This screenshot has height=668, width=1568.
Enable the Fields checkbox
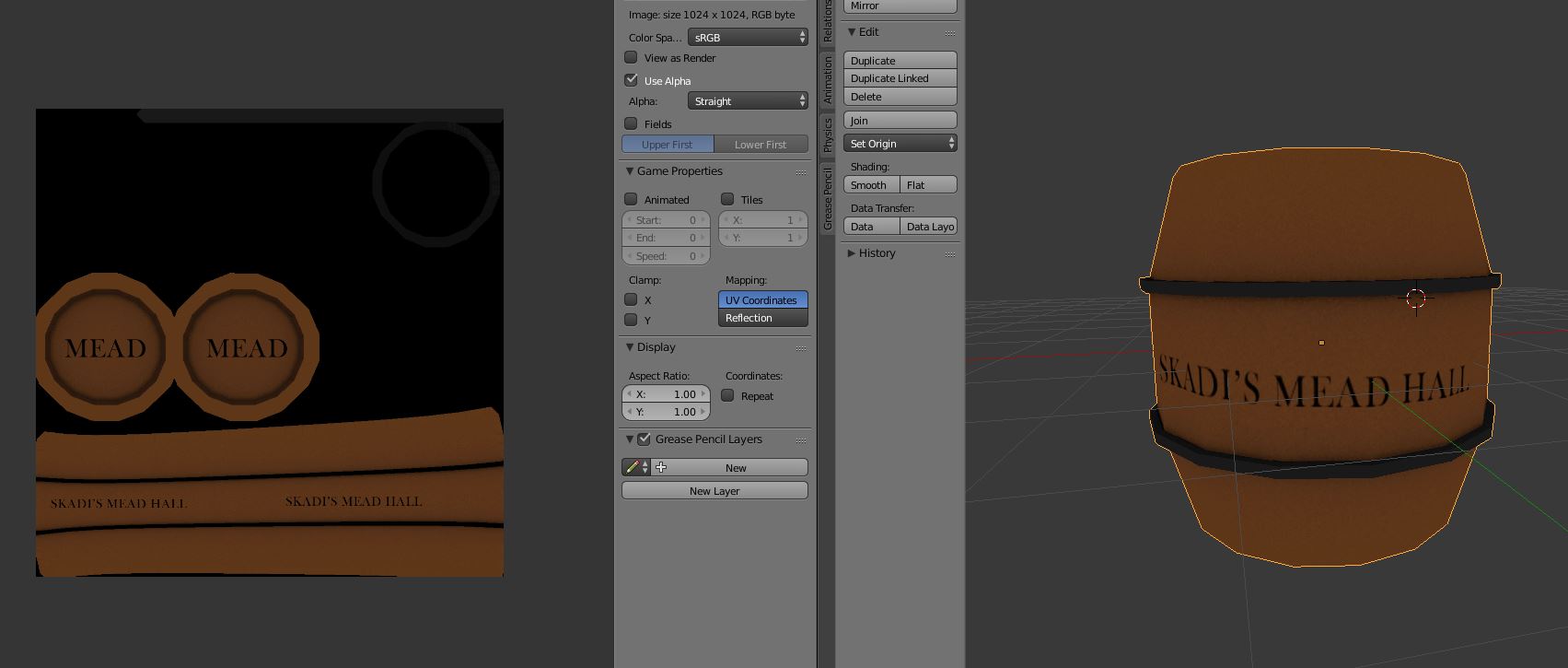[631, 123]
